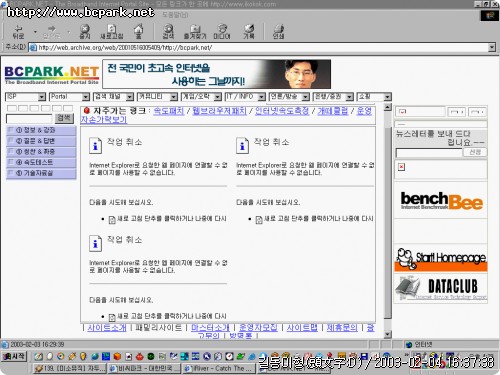Click into the newsletter email input box
Viewport: 500px width, 375px height.
point(429,153)
